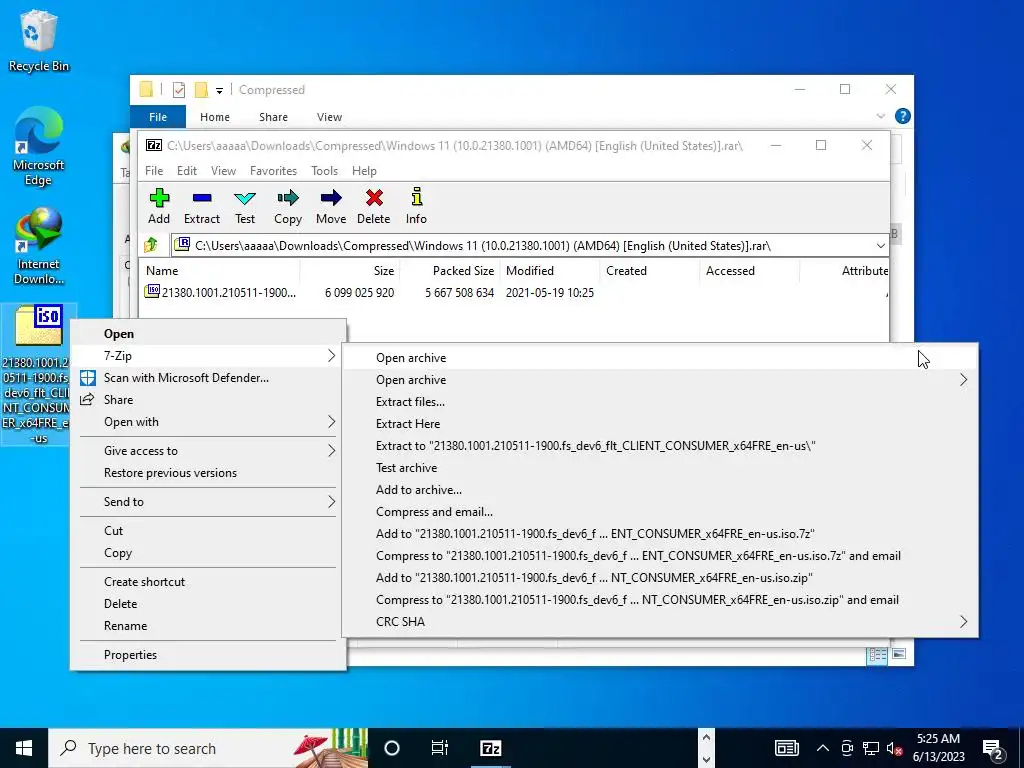Open the Favorites menu
1024x768 pixels.
tap(273, 170)
